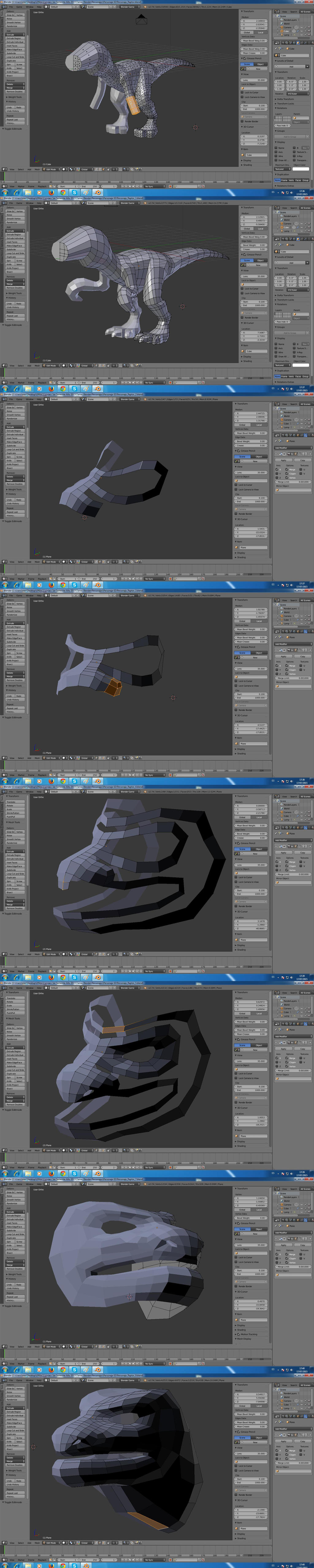Click Merge Limit slider in third screenshot
The height and width of the screenshot is (1568, 314).
click(293, 482)
